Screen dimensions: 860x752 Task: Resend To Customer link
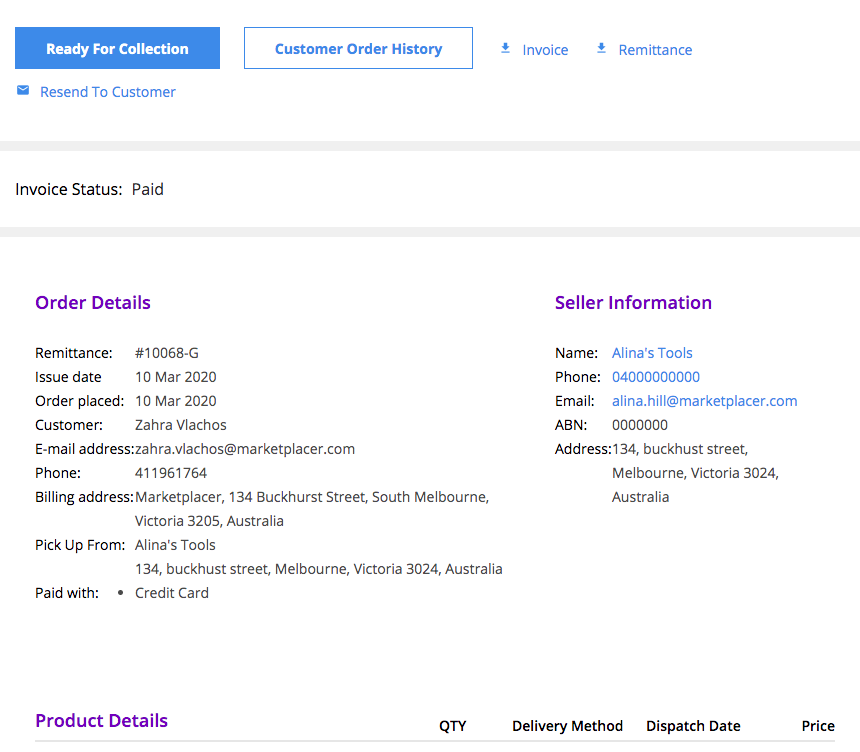click(108, 92)
